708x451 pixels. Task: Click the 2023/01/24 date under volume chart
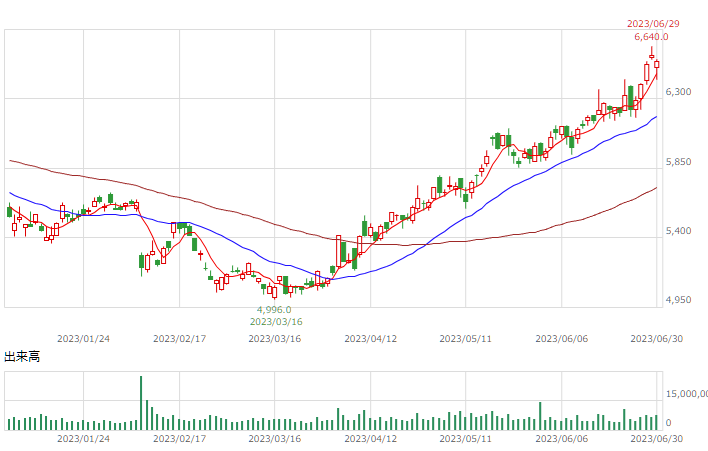(x=84, y=438)
